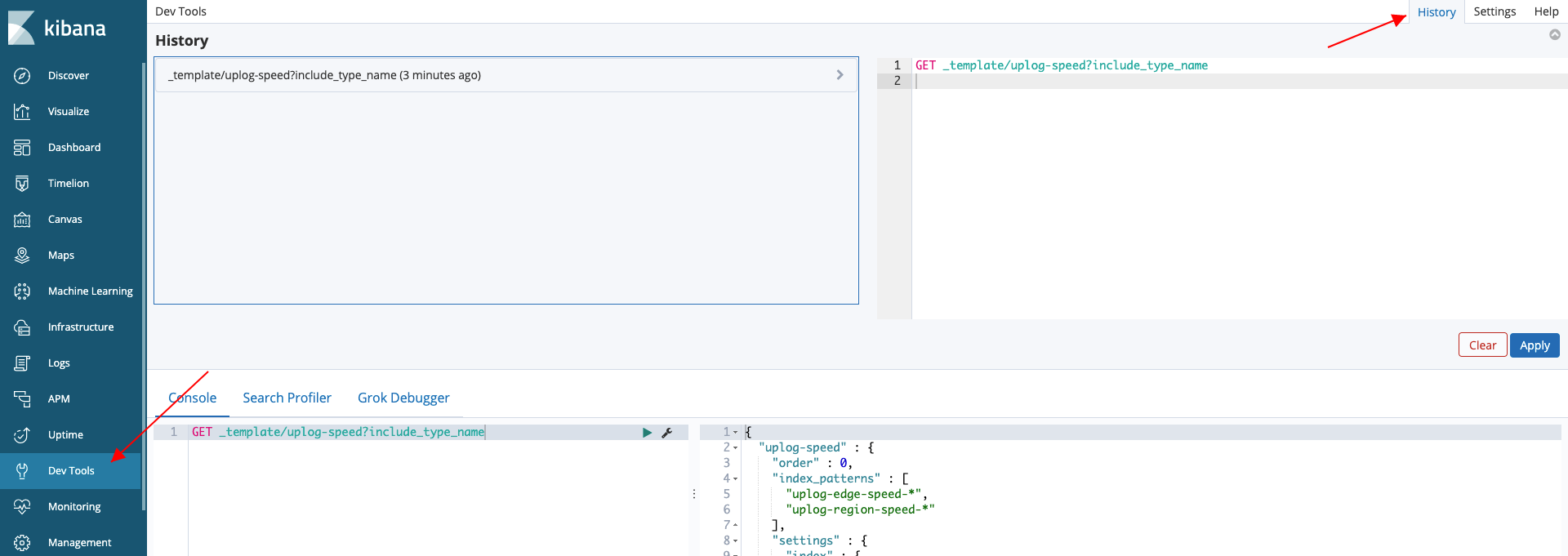Expand the history entry with the chevron arrow
The height and width of the screenshot is (556, 1568).
tap(840, 75)
